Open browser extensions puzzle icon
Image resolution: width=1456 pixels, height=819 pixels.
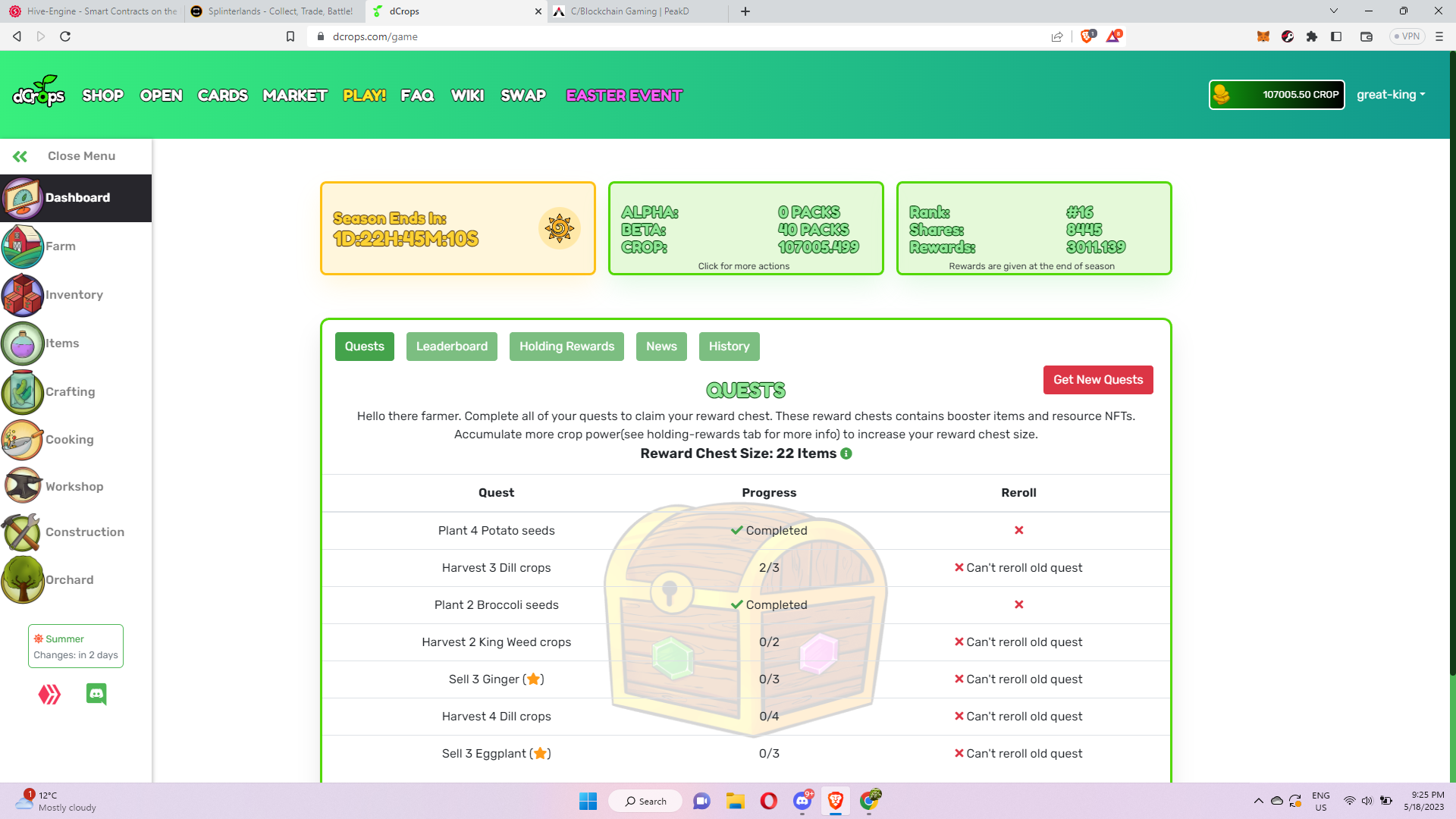[x=1311, y=36]
